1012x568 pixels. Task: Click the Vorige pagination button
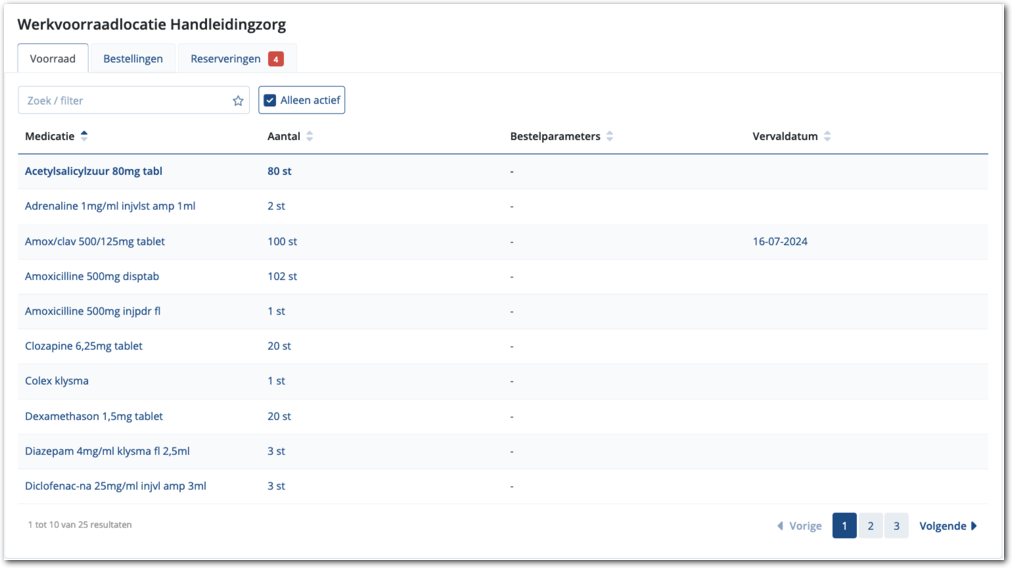[799, 526]
